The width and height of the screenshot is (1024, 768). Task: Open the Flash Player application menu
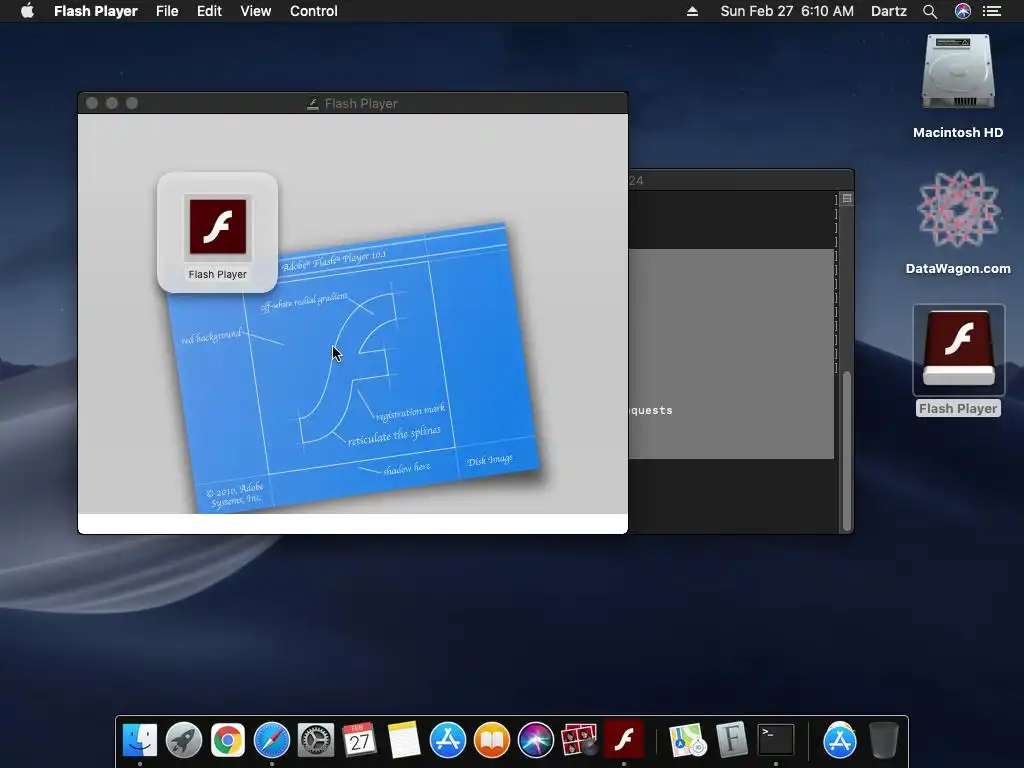[x=95, y=11]
